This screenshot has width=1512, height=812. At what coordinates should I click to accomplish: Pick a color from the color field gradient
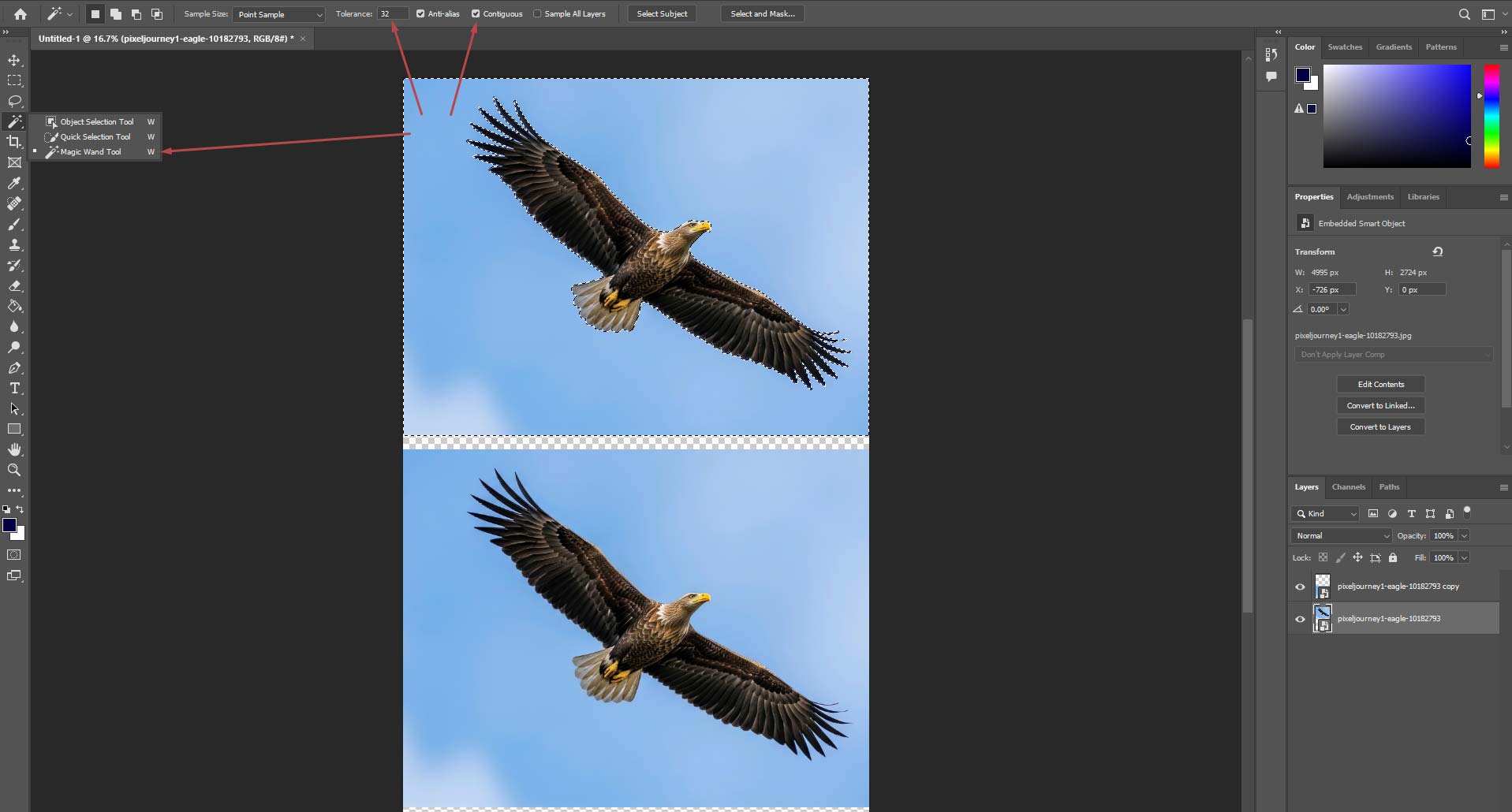[1396, 116]
